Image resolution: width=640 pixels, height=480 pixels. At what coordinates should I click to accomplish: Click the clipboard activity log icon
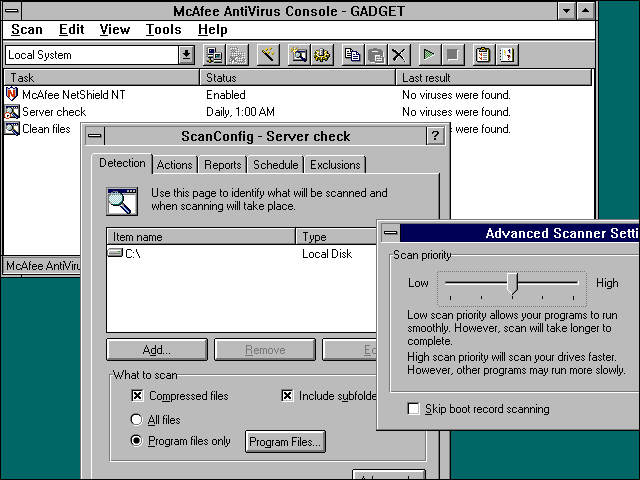point(483,55)
